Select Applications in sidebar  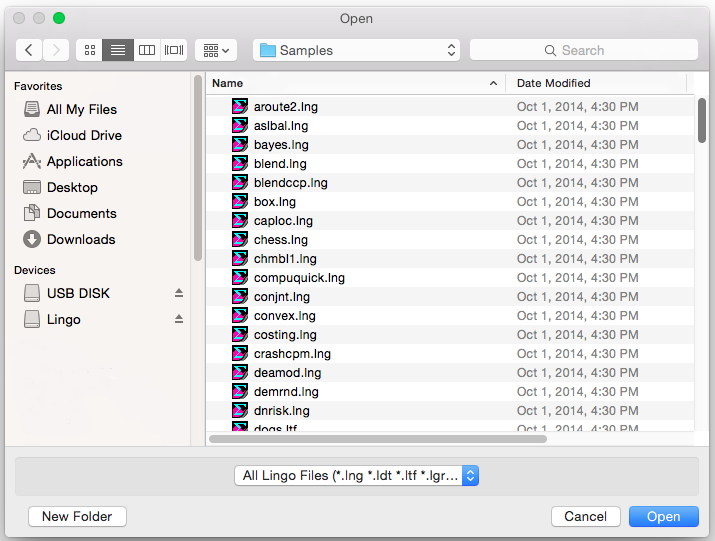click(72, 161)
